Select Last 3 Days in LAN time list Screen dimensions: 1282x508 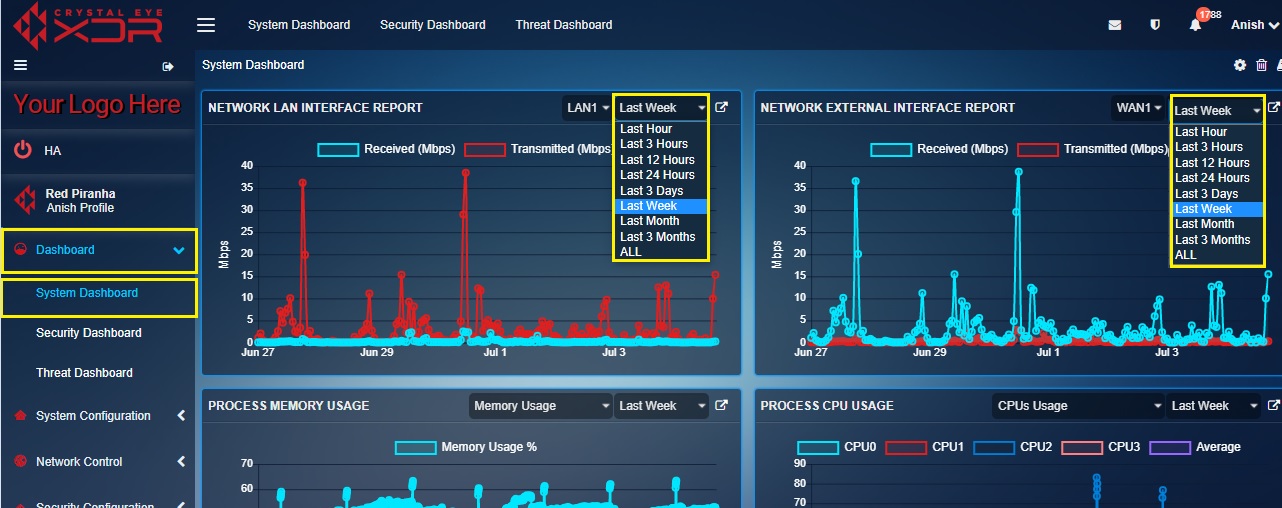[x=661, y=191]
